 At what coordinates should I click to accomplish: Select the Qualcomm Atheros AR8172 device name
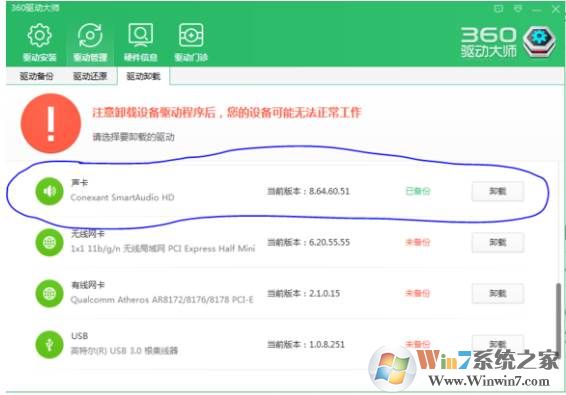(162, 300)
